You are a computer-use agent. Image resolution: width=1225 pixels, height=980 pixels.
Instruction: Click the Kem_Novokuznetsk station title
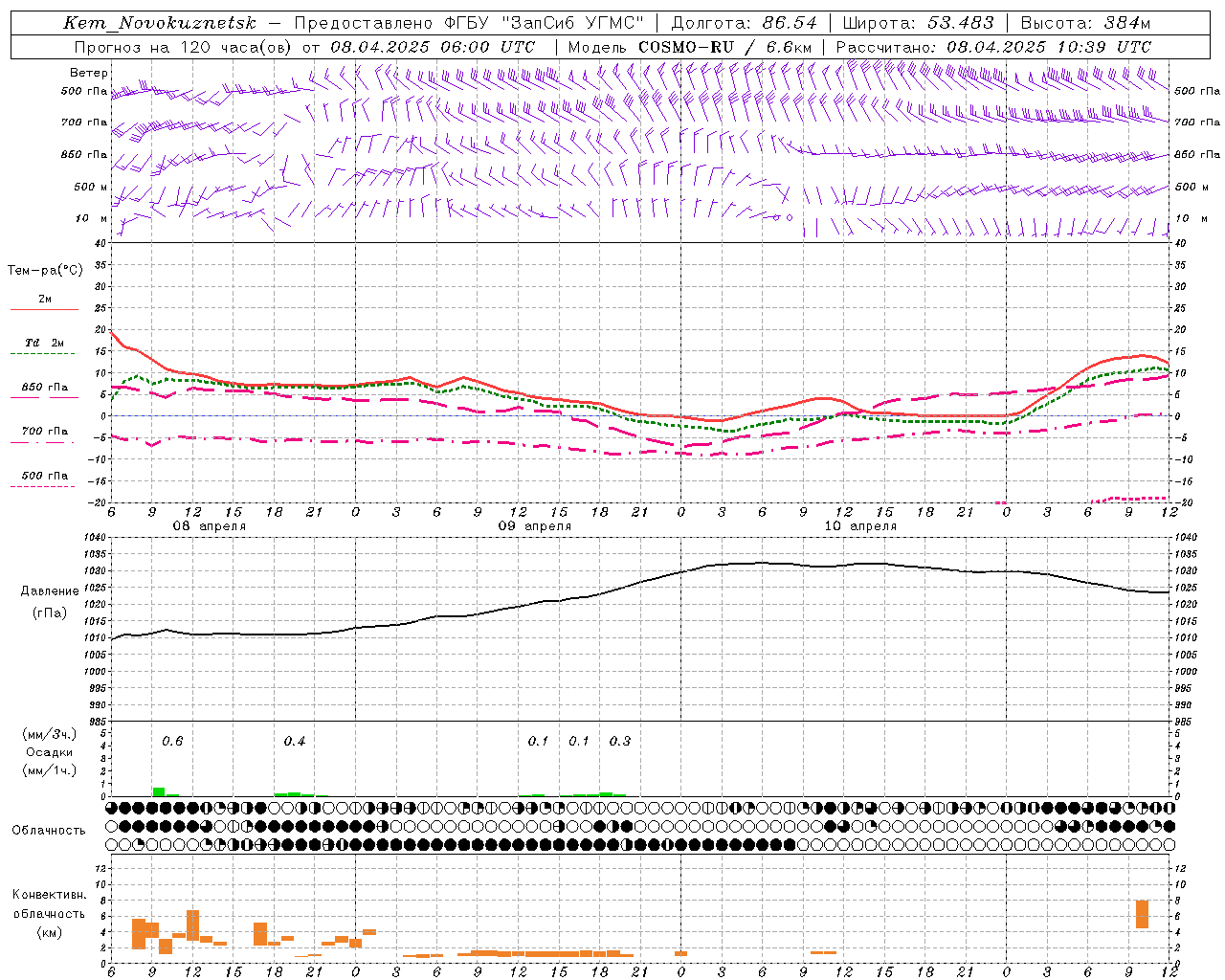(161, 23)
